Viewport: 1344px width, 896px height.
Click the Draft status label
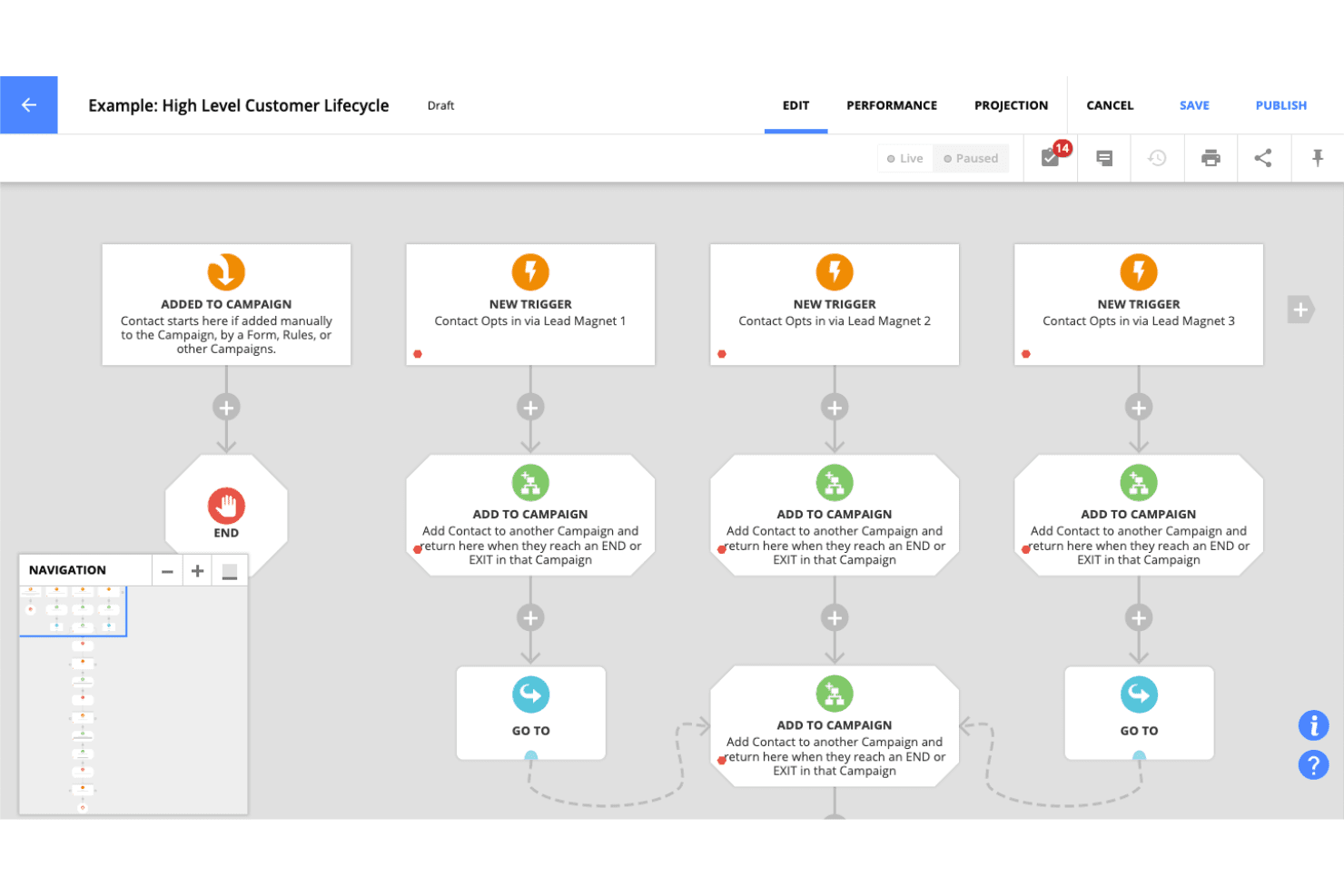click(x=440, y=105)
